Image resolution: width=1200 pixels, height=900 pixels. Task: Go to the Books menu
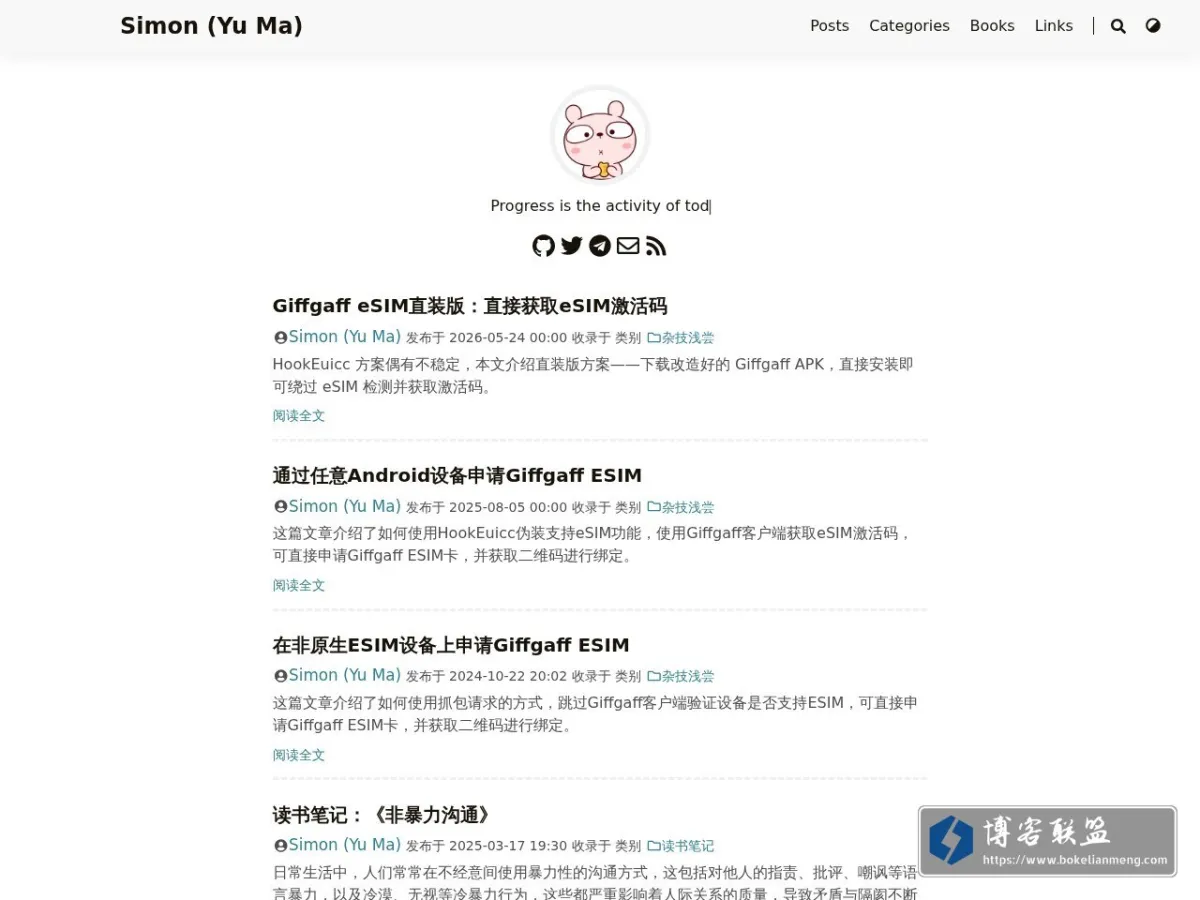click(992, 26)
